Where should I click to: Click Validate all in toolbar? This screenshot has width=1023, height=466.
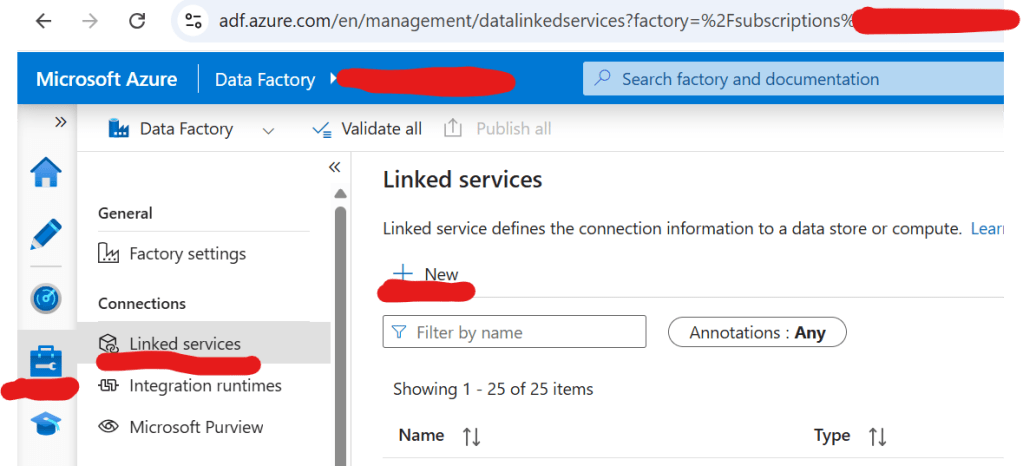click(x=367, y=129)
